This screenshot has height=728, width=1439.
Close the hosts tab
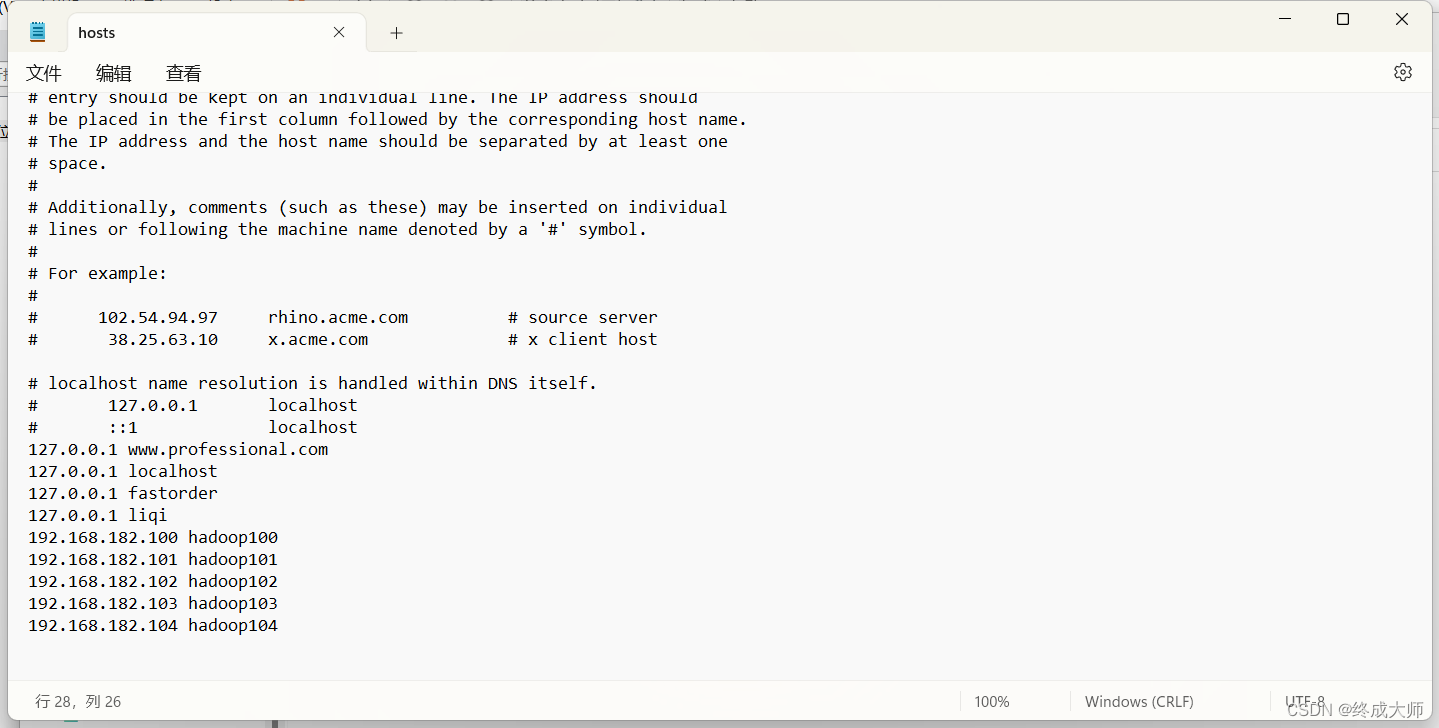339,32
